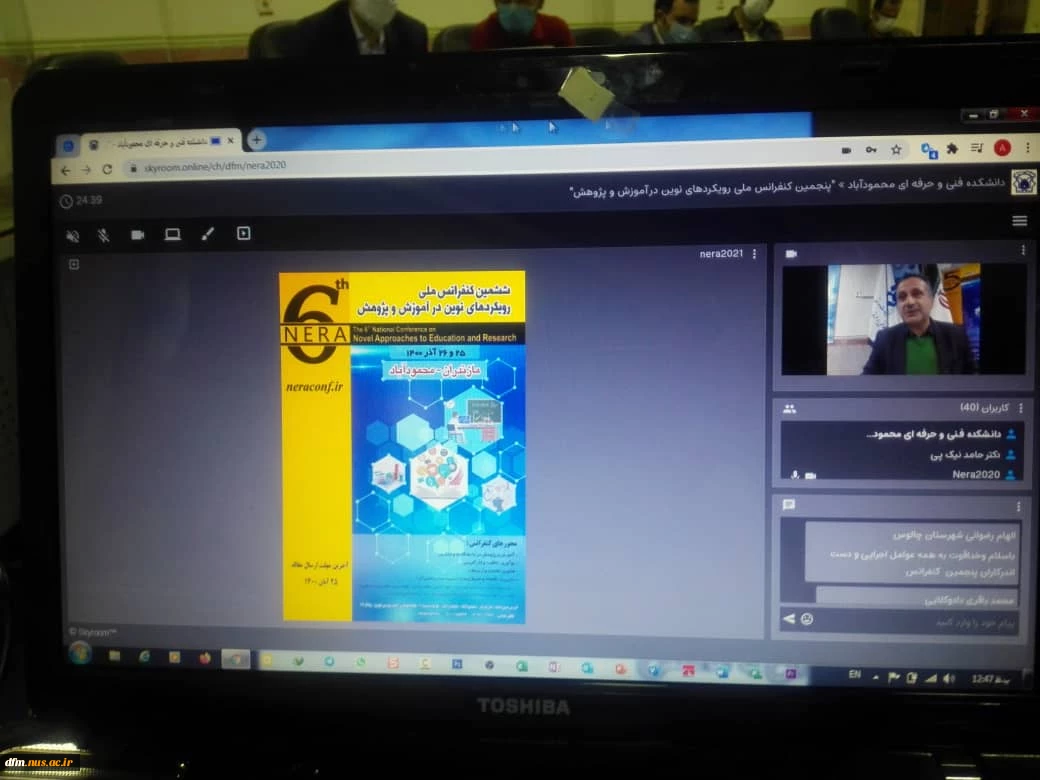Open Chrome extensions puzzle icon
1040x780 pixels.
952,149
